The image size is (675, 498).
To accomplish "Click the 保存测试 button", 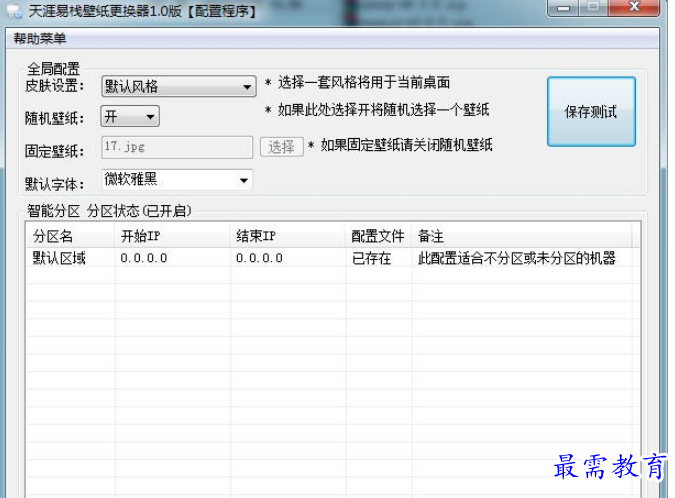I will (x=591, y=112).
